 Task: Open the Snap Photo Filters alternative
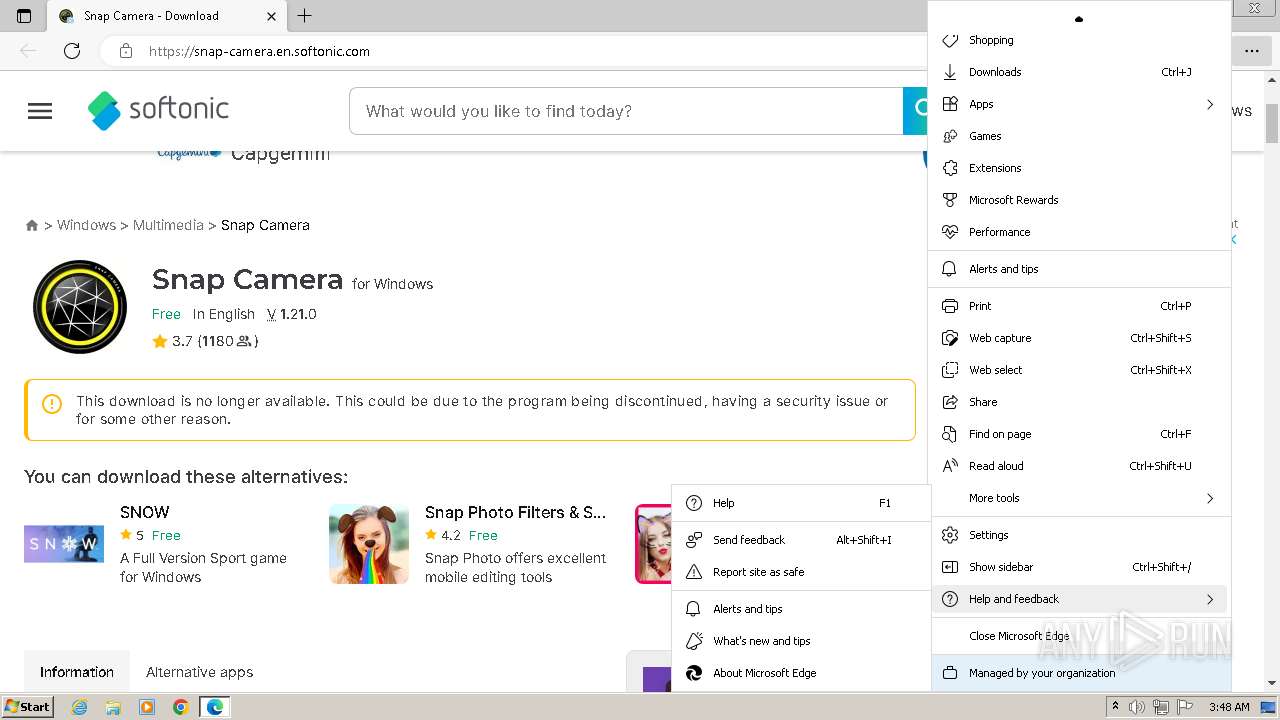click(515, 512)
